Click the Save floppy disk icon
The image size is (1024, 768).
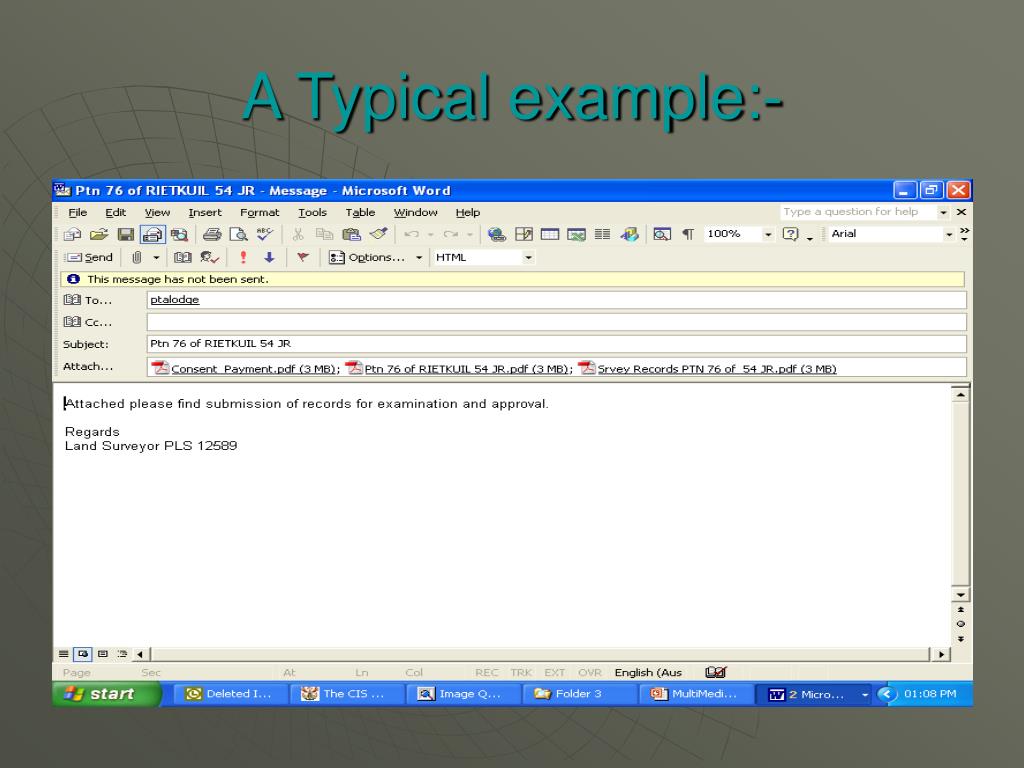coord(125,234)
